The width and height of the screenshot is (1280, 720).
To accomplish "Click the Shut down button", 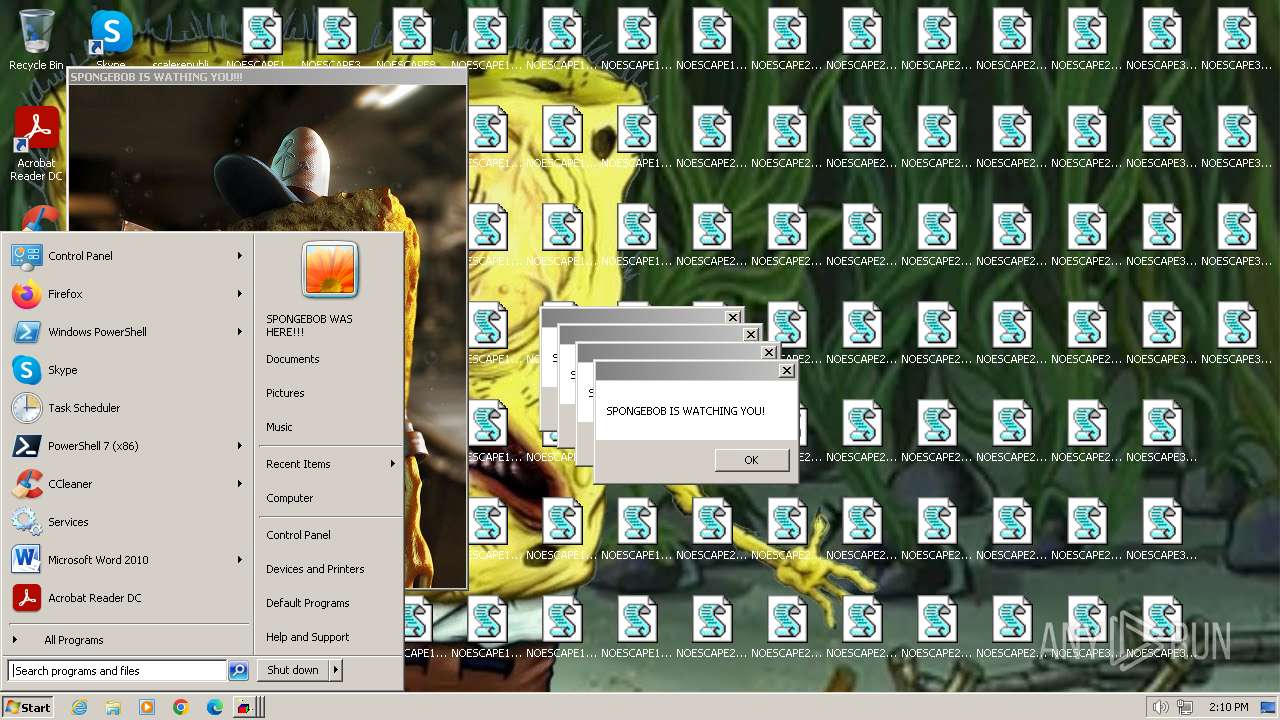I will click(x=293, y=670).
